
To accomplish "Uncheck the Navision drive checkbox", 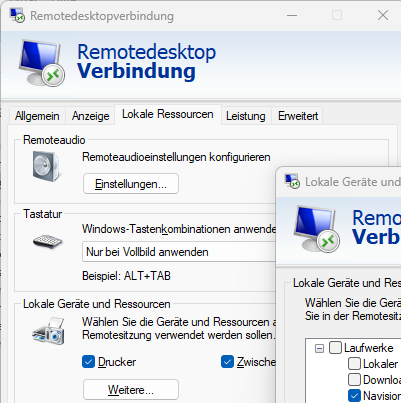I will [354, 396].
